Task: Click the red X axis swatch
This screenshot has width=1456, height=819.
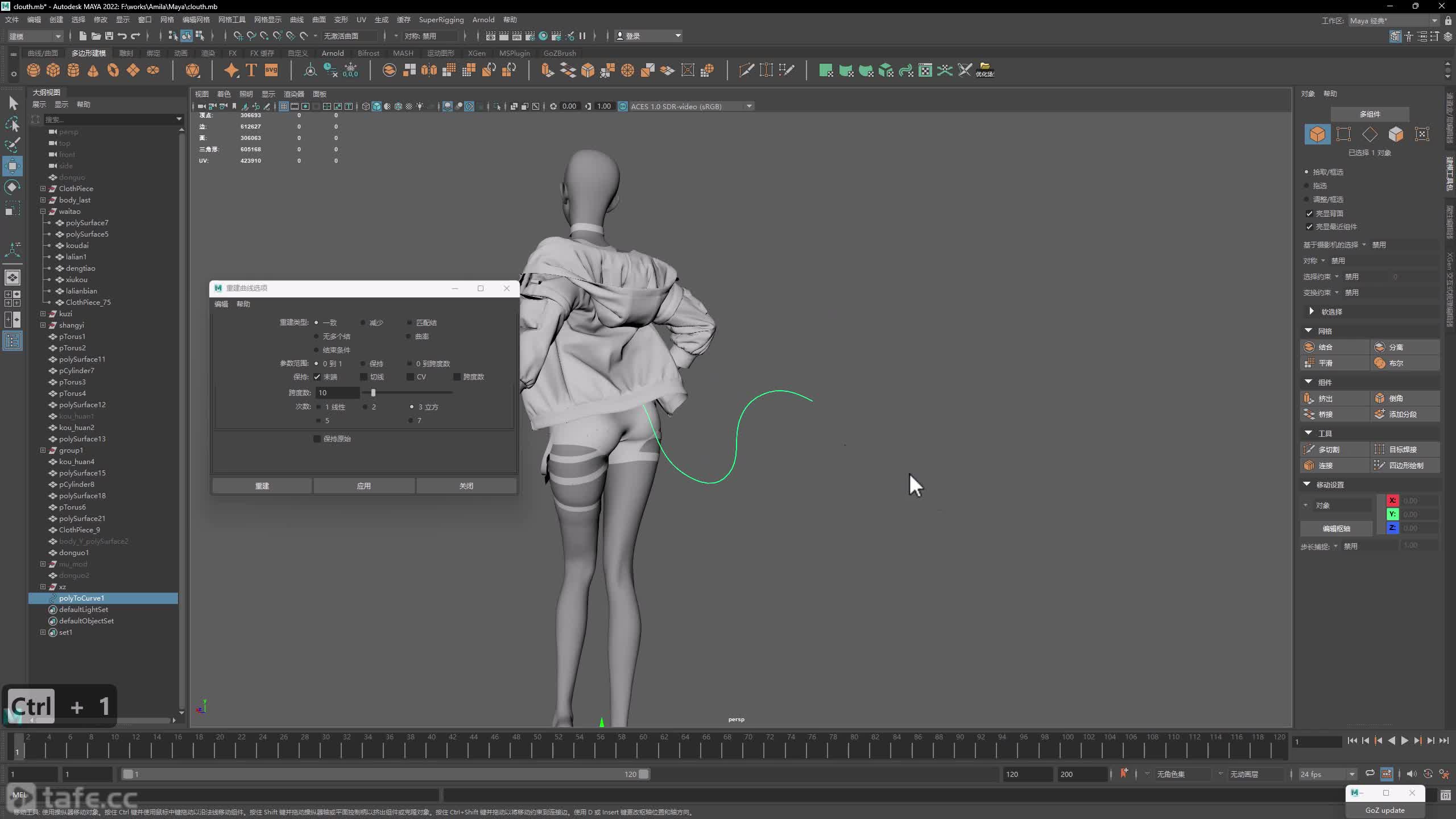Action: point(1392,500)
